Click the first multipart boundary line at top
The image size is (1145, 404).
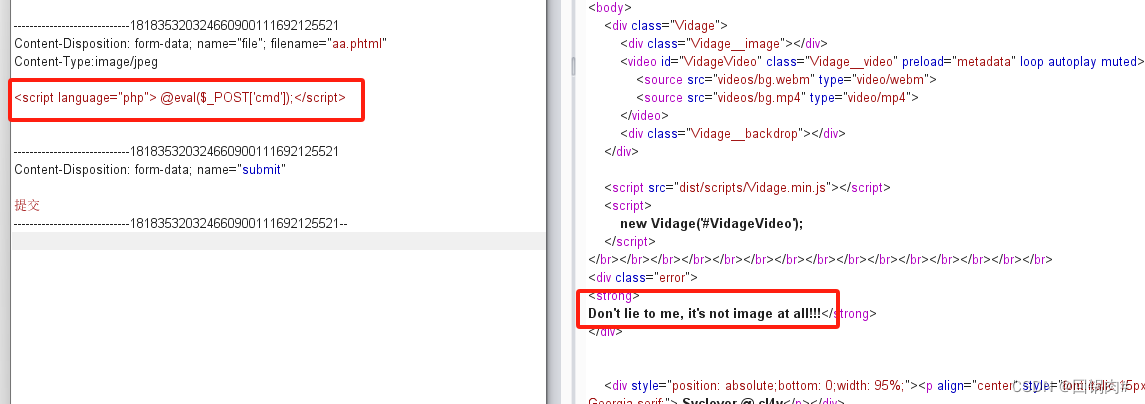(176, 26)
